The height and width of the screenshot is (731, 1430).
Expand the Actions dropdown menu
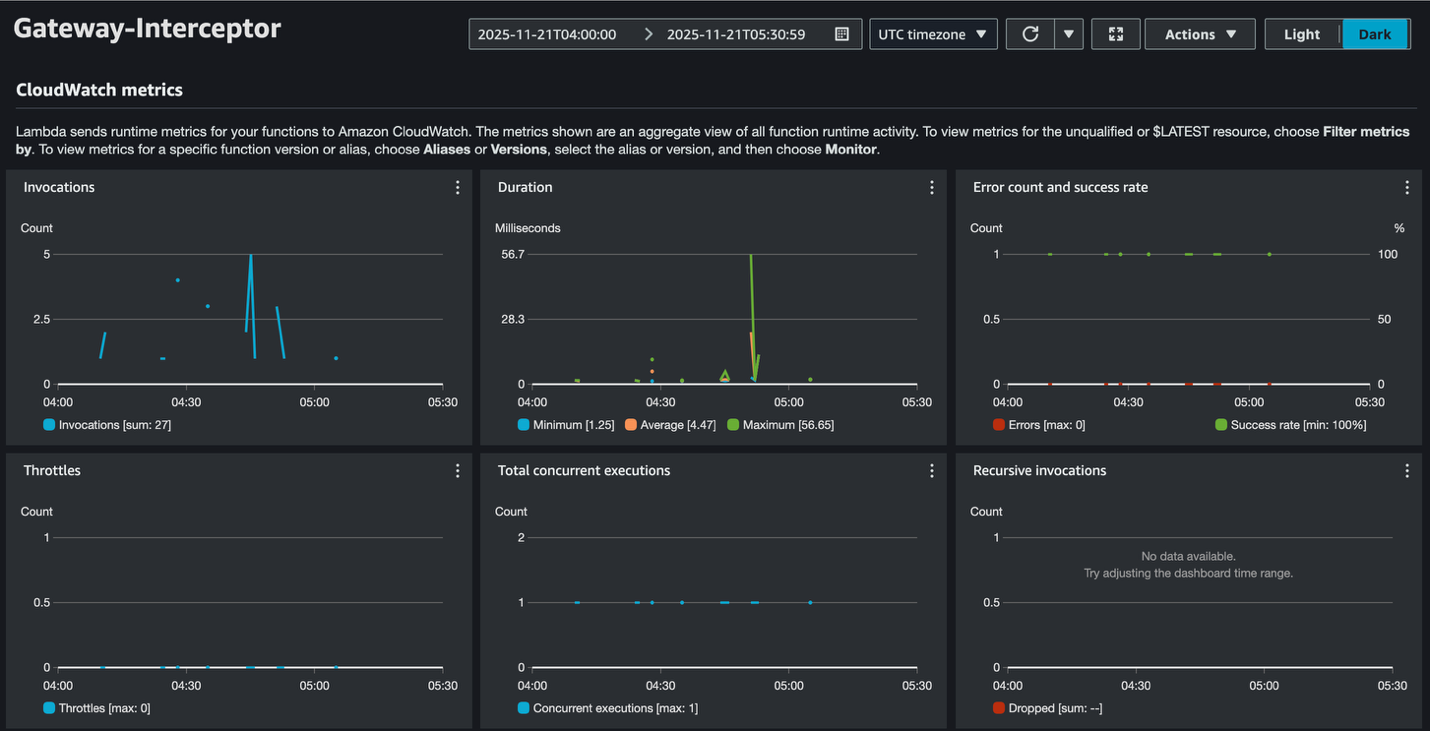tap(1200, 34)
